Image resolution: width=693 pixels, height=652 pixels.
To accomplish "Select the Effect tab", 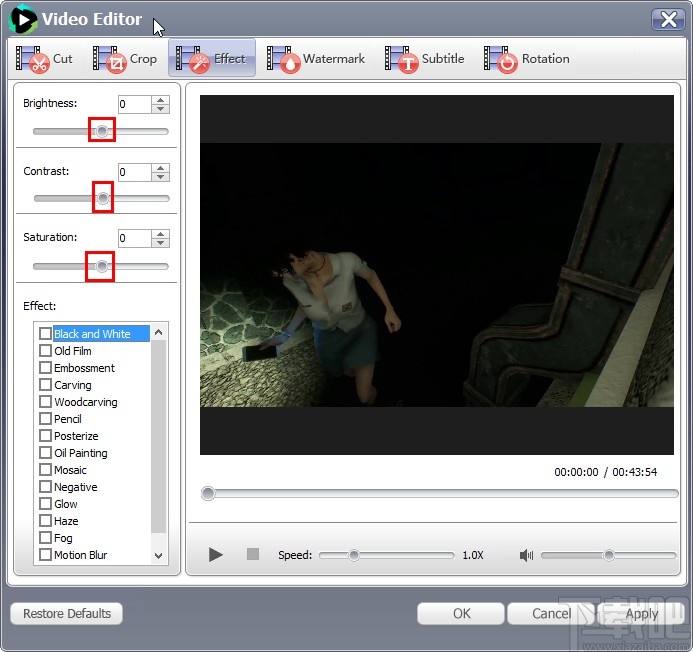I will [x=212, y=58].
